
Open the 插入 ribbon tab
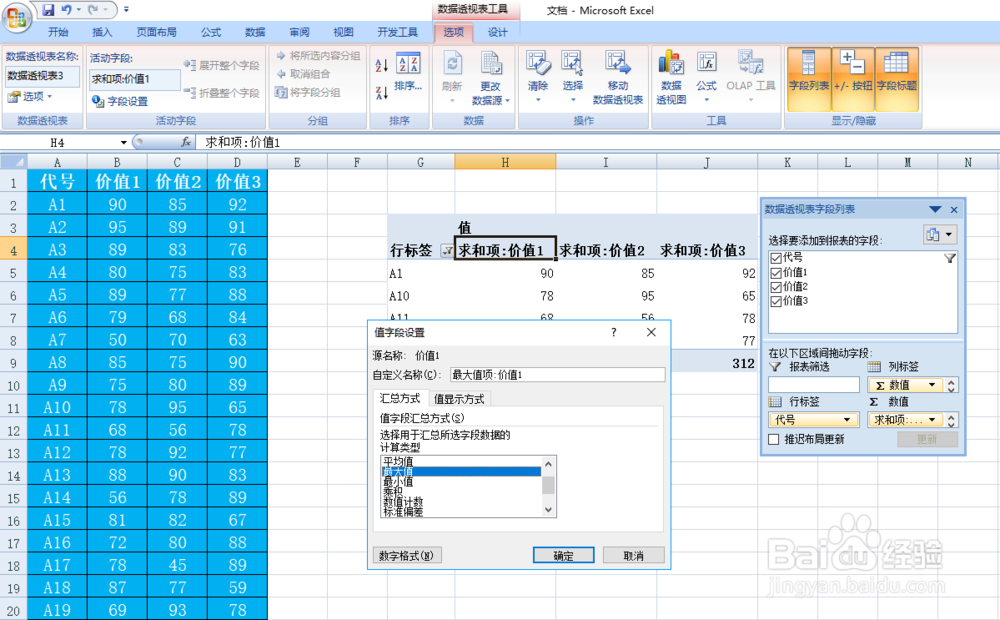(102, 32)
